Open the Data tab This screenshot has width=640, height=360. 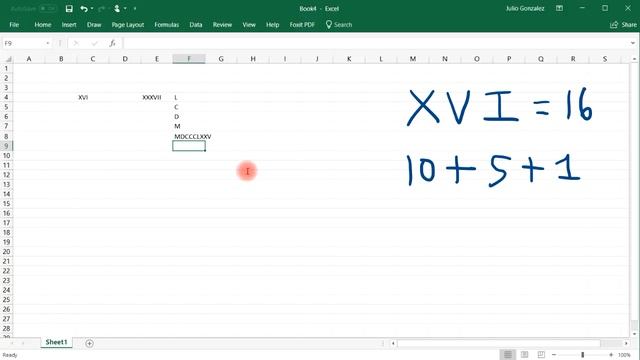(196, 24)
